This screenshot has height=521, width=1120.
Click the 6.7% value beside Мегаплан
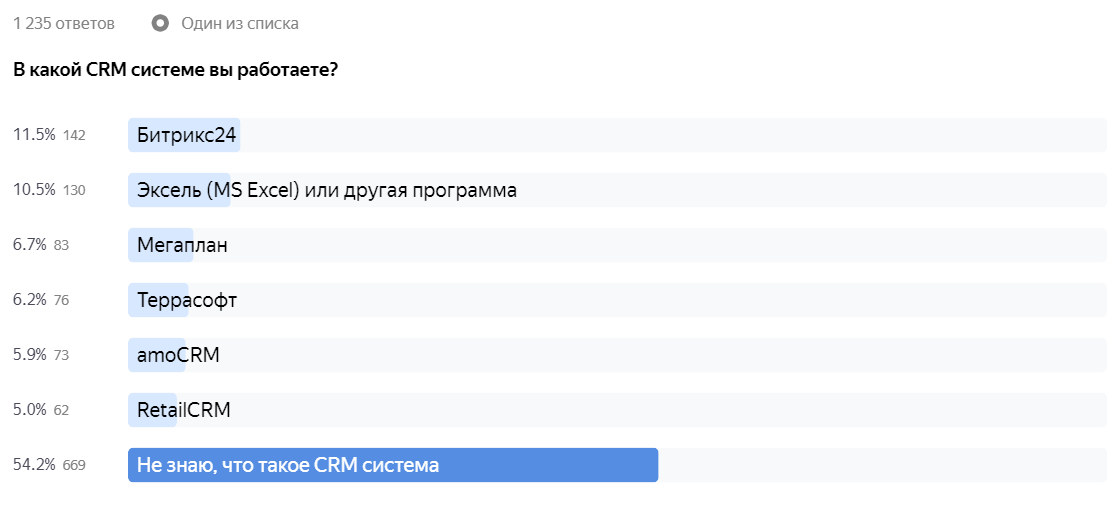(x=30, y=245)
